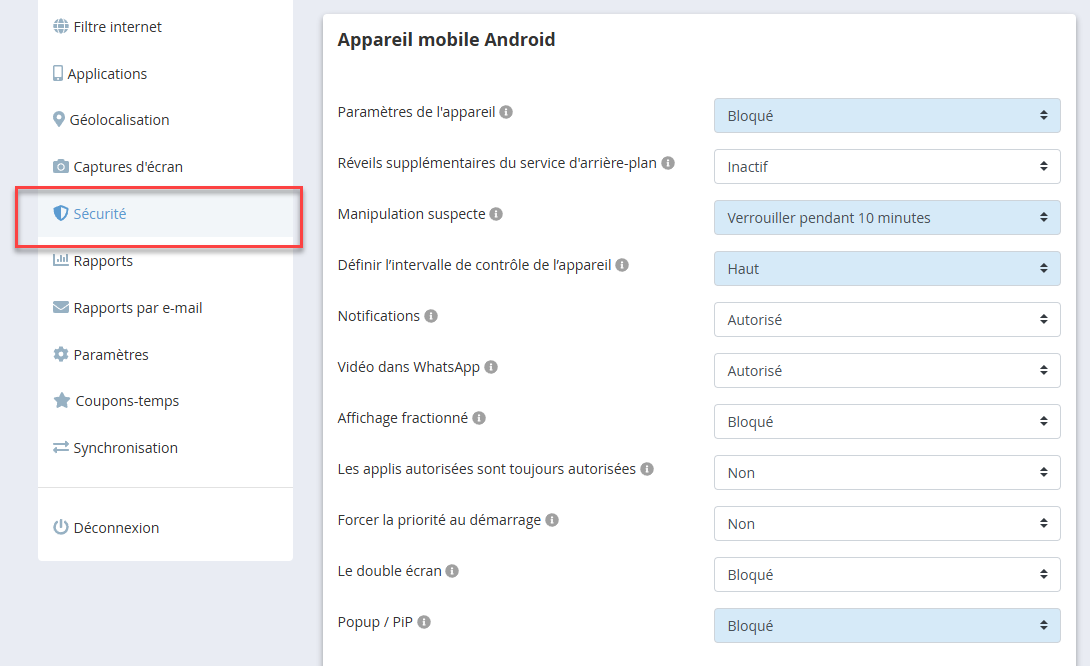Click the info icon beside Notifications

coord(431,316)
